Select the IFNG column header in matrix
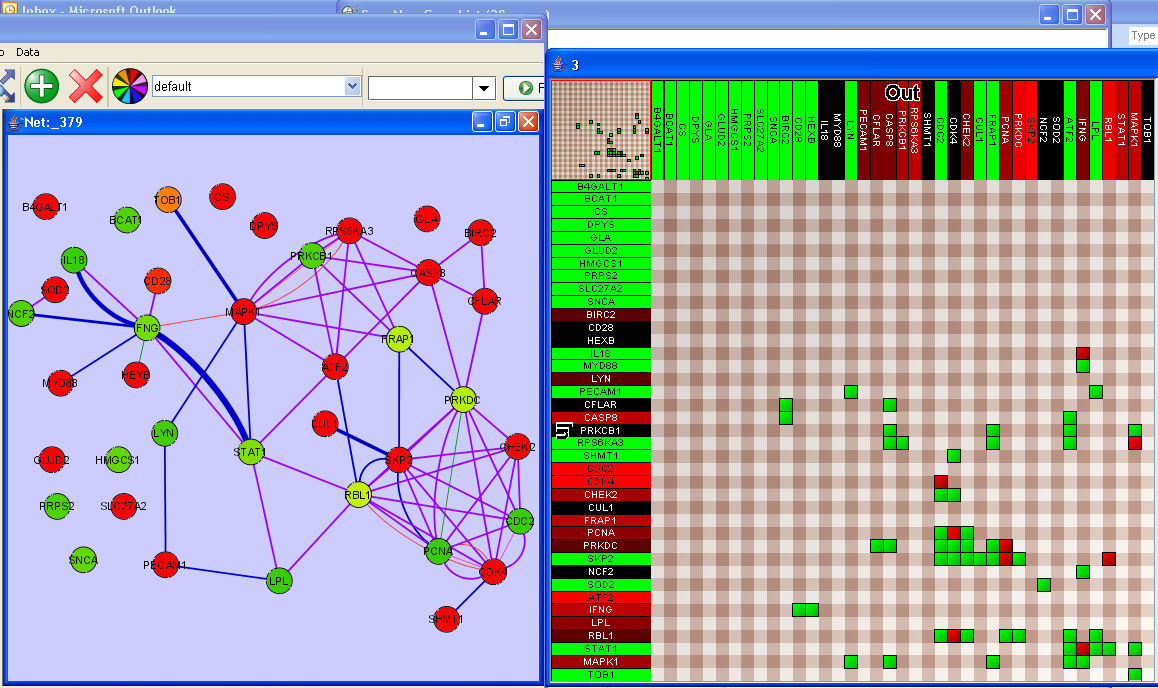The height and width of the screenshot is (688, 1158). tap(1082, 130)
